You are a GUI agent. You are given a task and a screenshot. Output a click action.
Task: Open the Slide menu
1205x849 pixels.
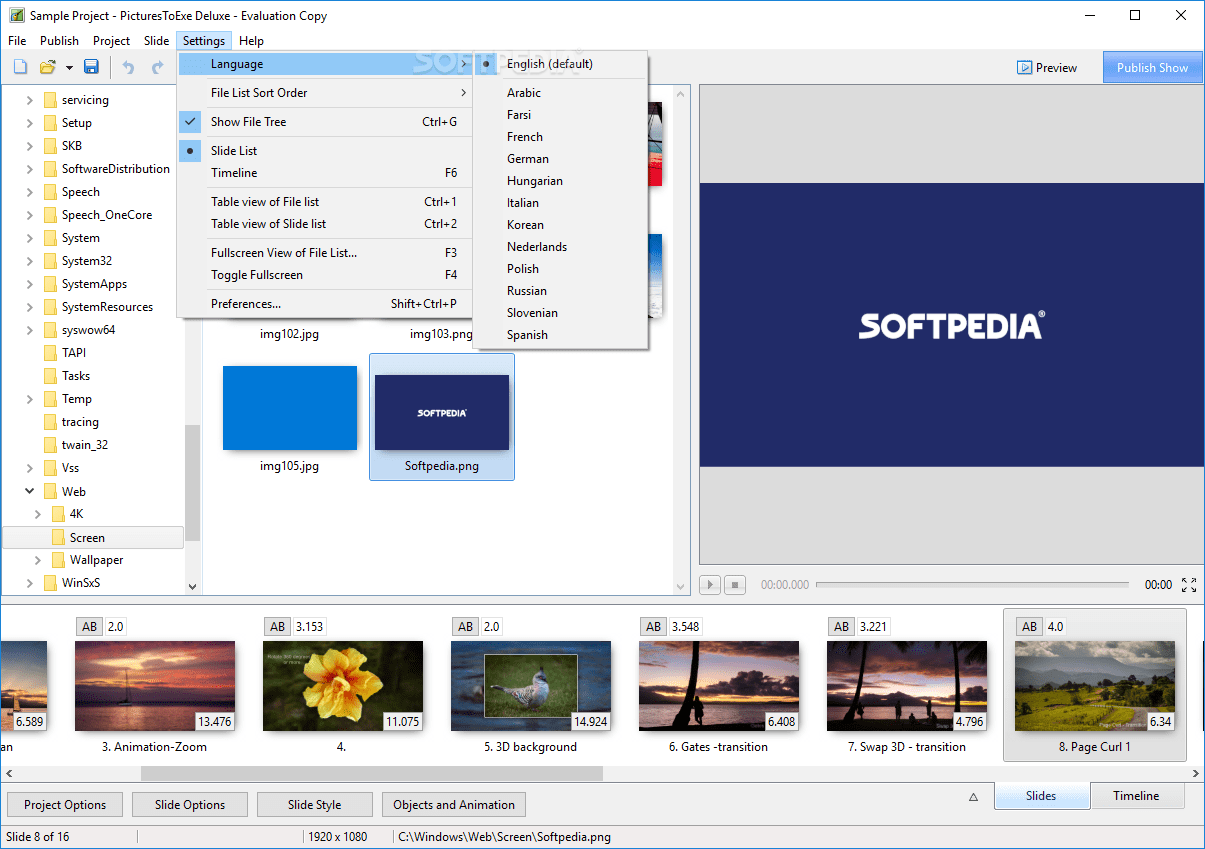[x=156, y=41]
